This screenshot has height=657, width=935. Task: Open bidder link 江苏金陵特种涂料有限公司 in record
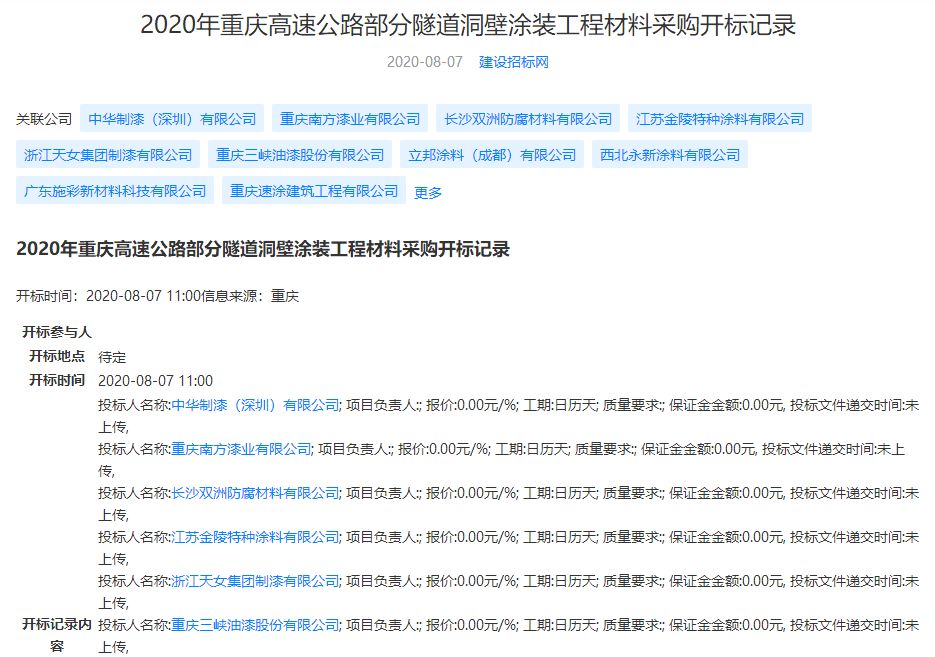[x=255, y=537]
